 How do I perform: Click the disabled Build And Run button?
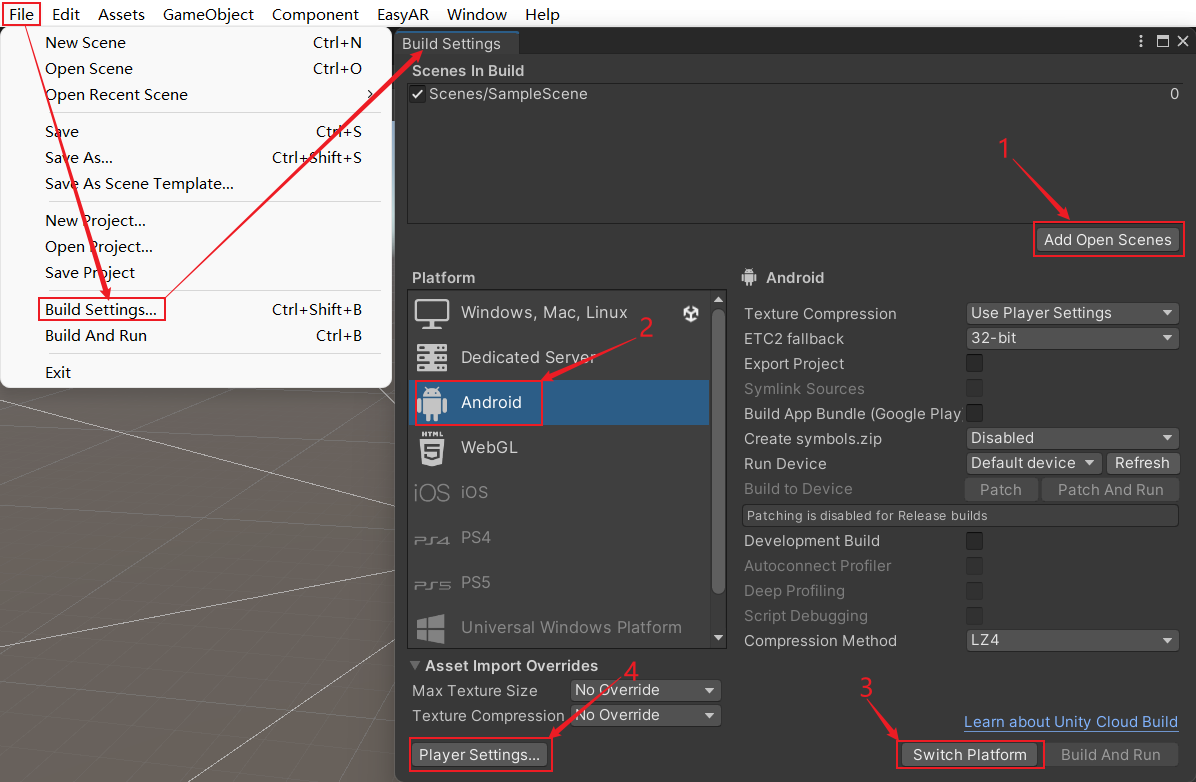(x=1111, y=755)
